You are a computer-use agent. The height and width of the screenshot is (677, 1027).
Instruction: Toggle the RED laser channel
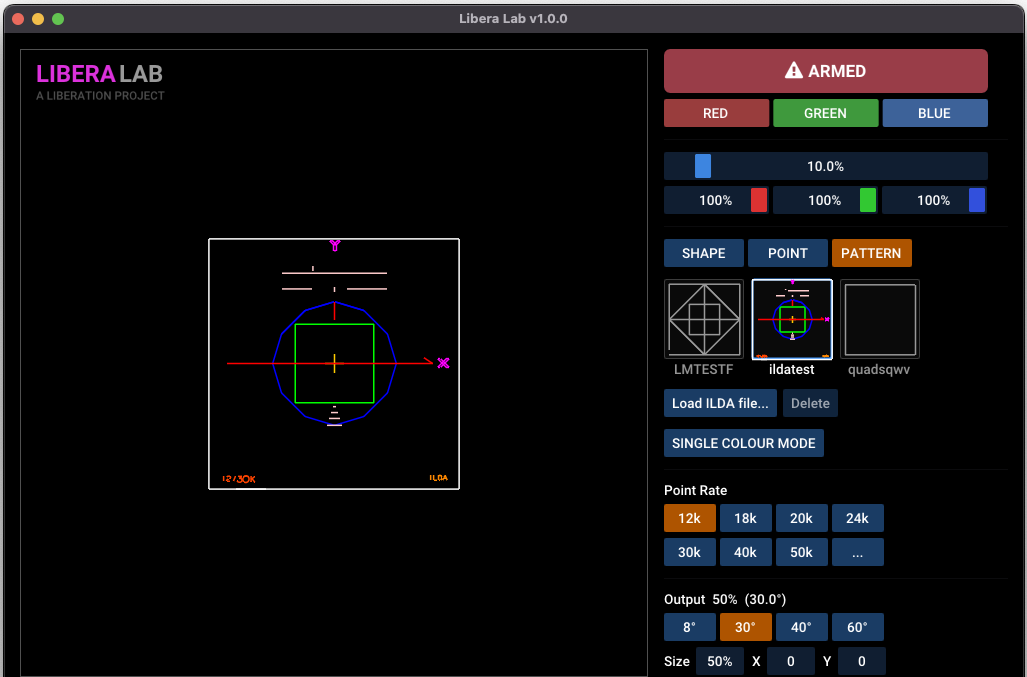pos(716,113)
